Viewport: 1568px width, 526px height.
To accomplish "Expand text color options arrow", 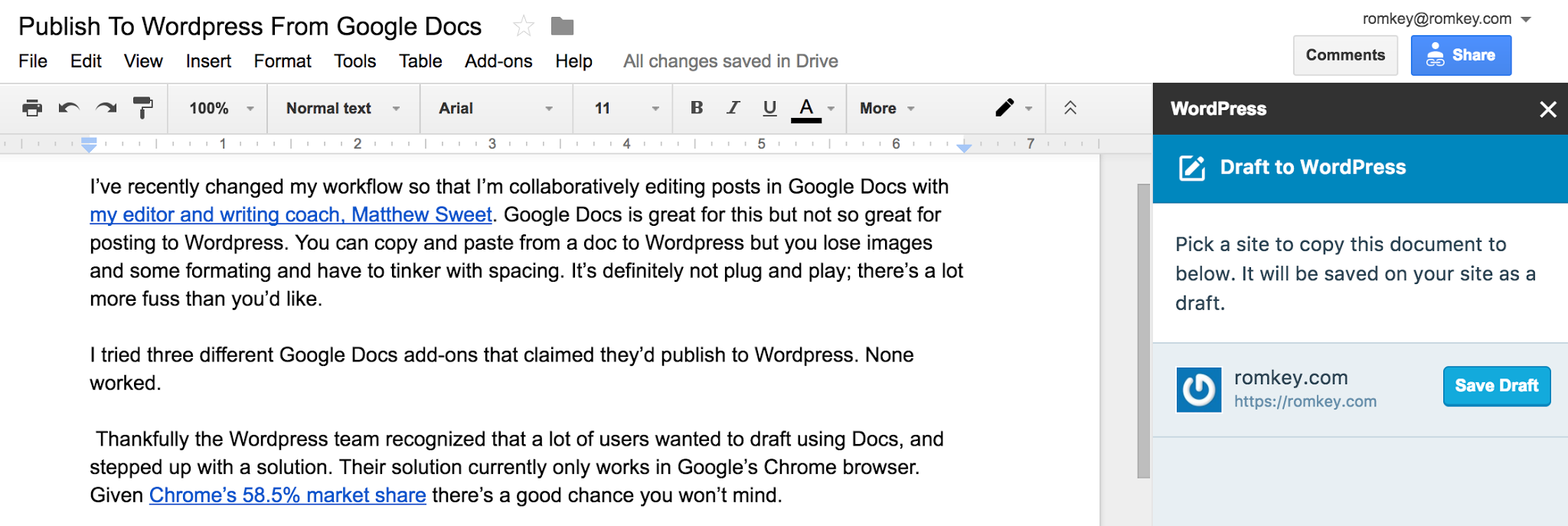I will (831, 109).
